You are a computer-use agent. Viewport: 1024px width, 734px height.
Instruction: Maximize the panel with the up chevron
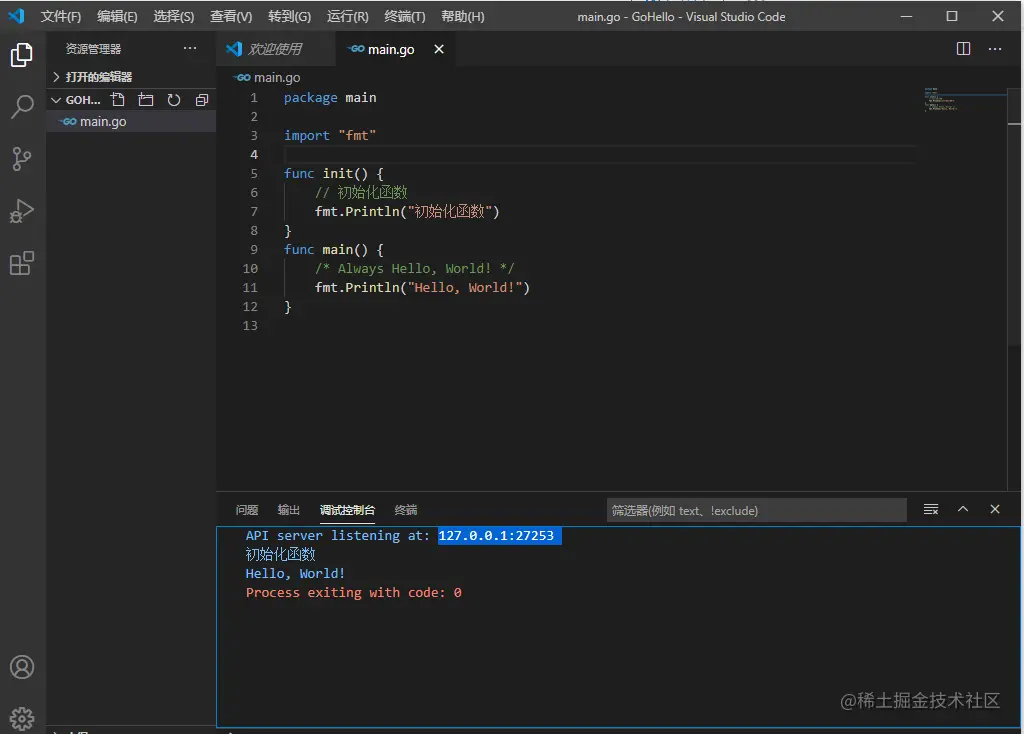pos(963,509)
